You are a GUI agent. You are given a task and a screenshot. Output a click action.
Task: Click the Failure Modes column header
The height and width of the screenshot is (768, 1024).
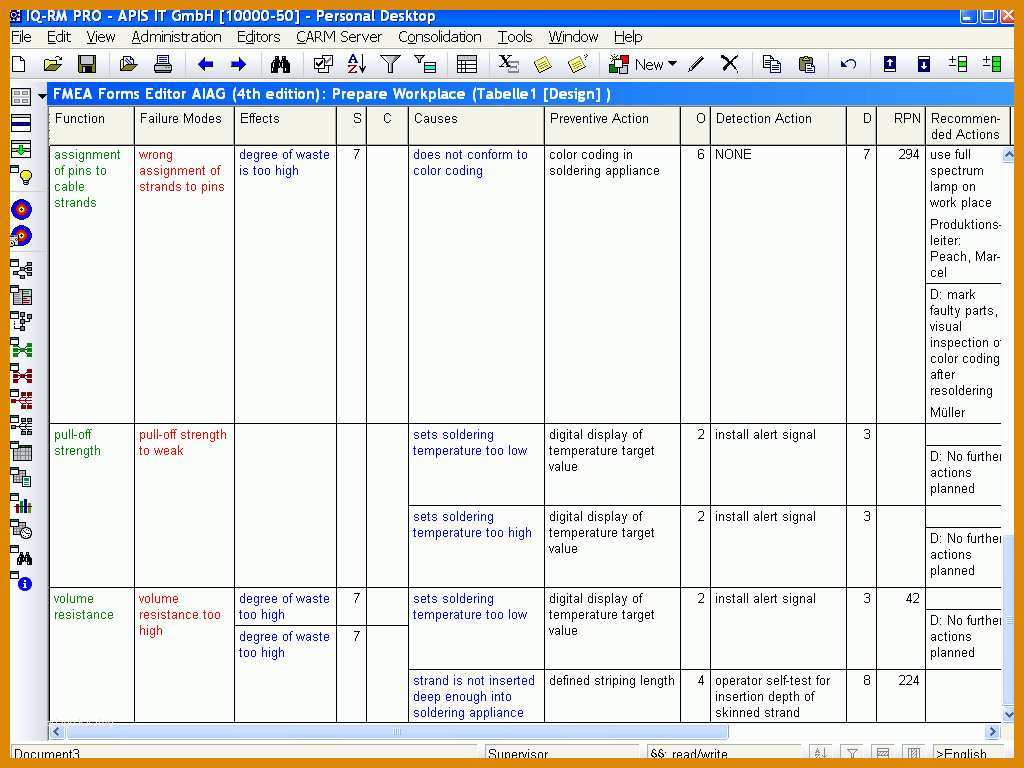184,126
